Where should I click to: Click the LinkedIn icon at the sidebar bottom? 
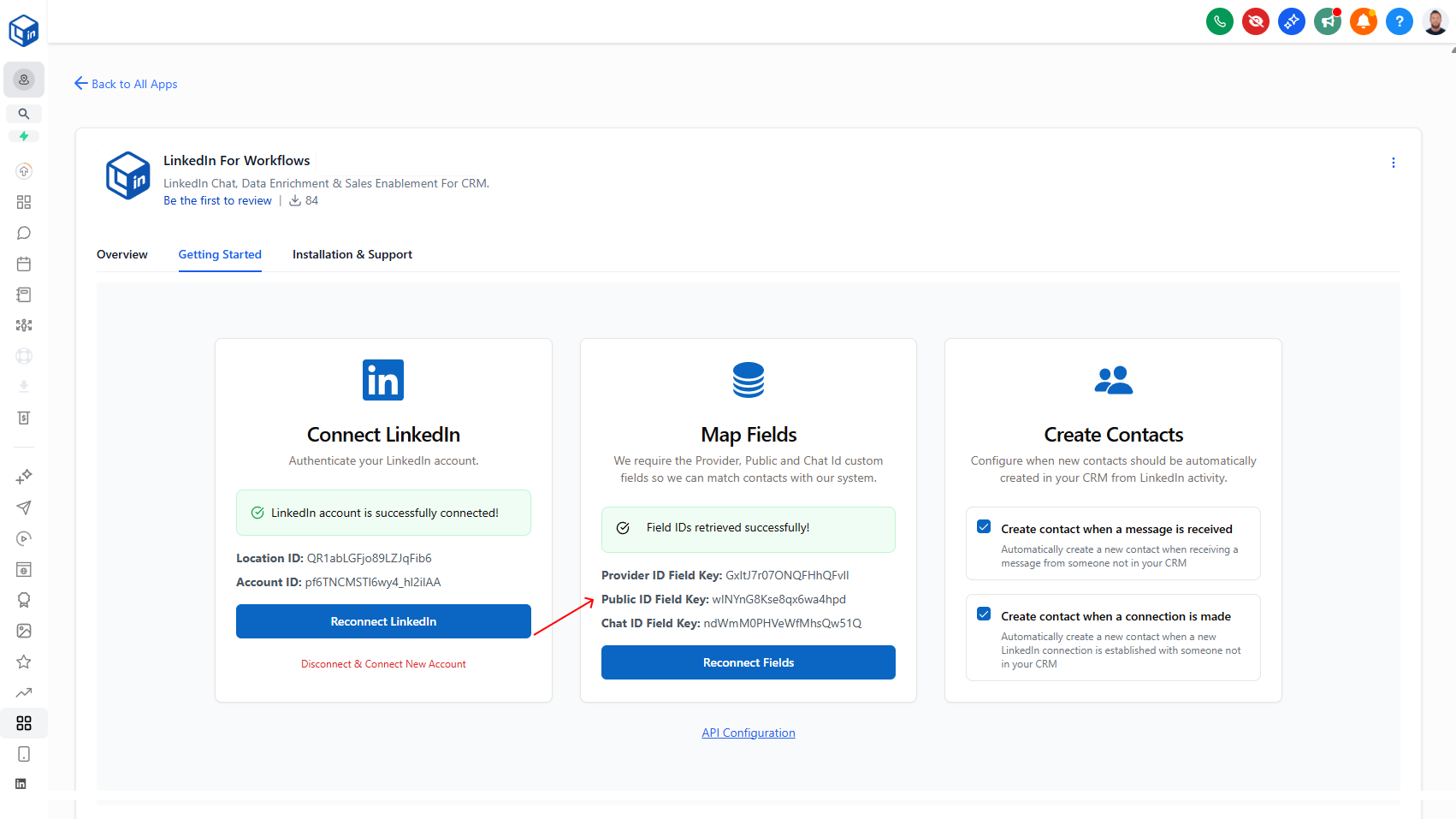[23, 783]
